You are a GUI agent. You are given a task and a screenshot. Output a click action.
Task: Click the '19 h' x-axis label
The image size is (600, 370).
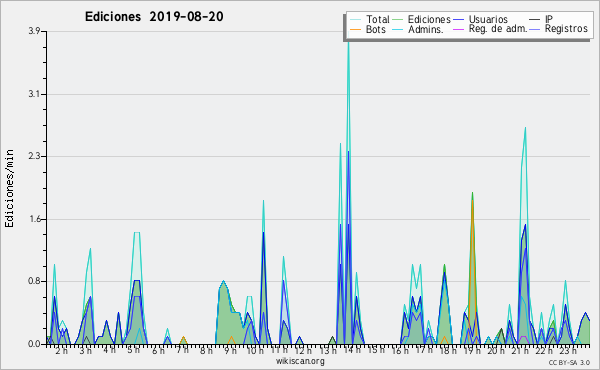pyautogui.click(x=472, y=350)
